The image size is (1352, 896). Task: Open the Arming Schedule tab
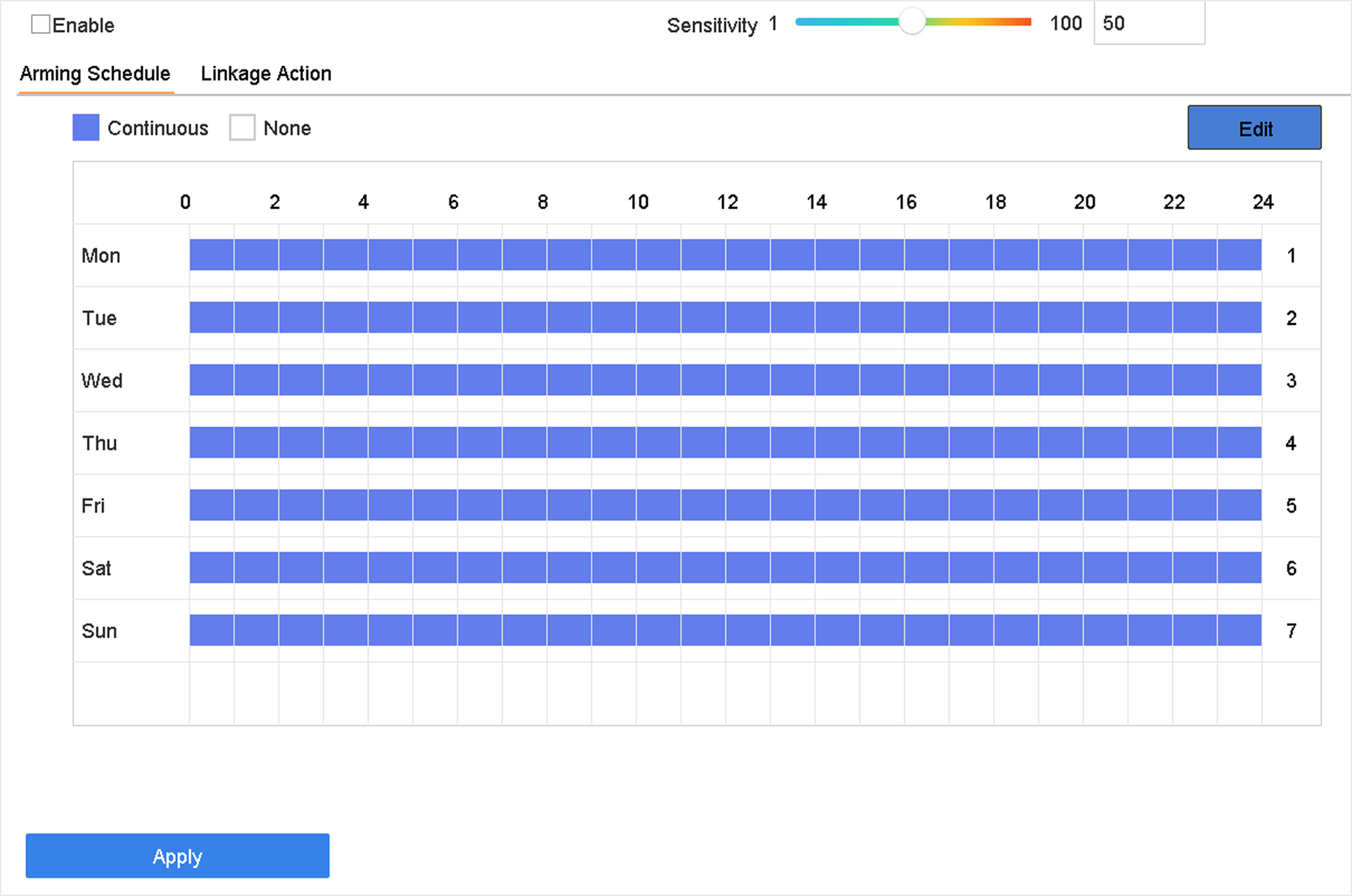pos(95,73)
